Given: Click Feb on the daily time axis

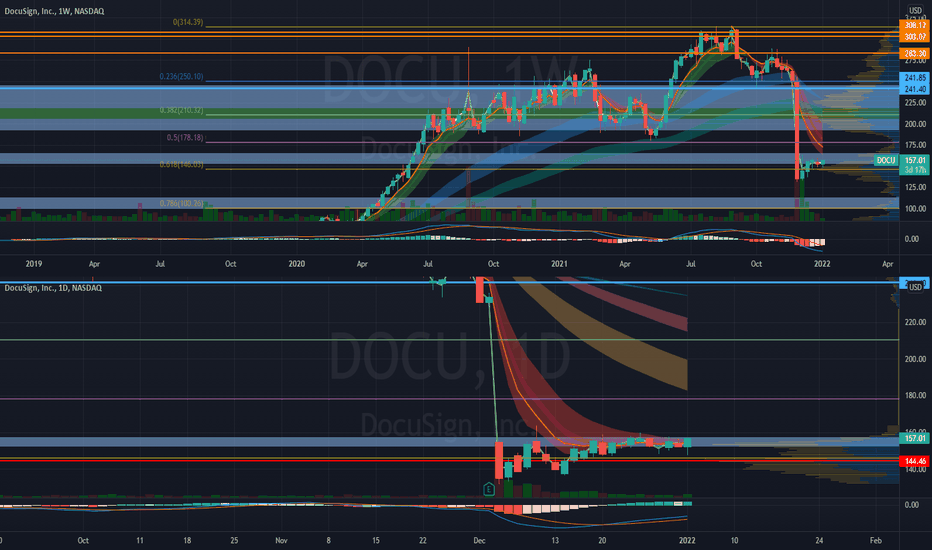Looking at the screenshot, I should point(876,540).
